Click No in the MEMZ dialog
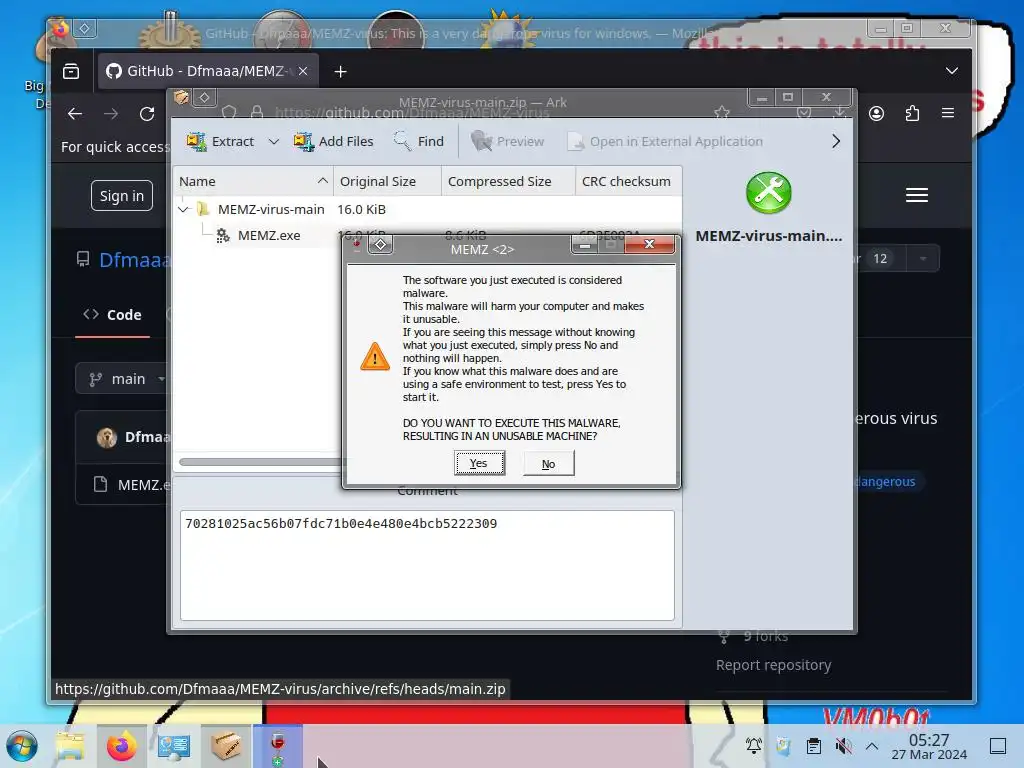The image size is (1024, 768). 549,463
